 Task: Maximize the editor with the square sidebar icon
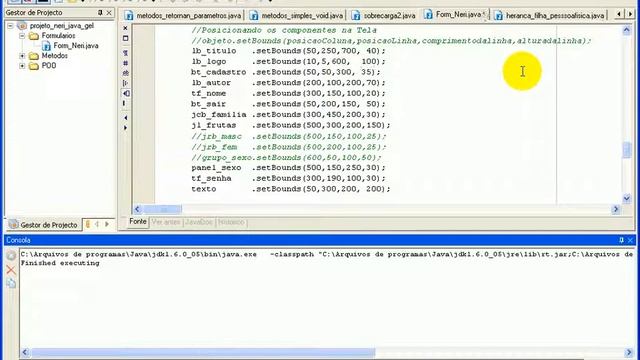click(x=125, y=38)
